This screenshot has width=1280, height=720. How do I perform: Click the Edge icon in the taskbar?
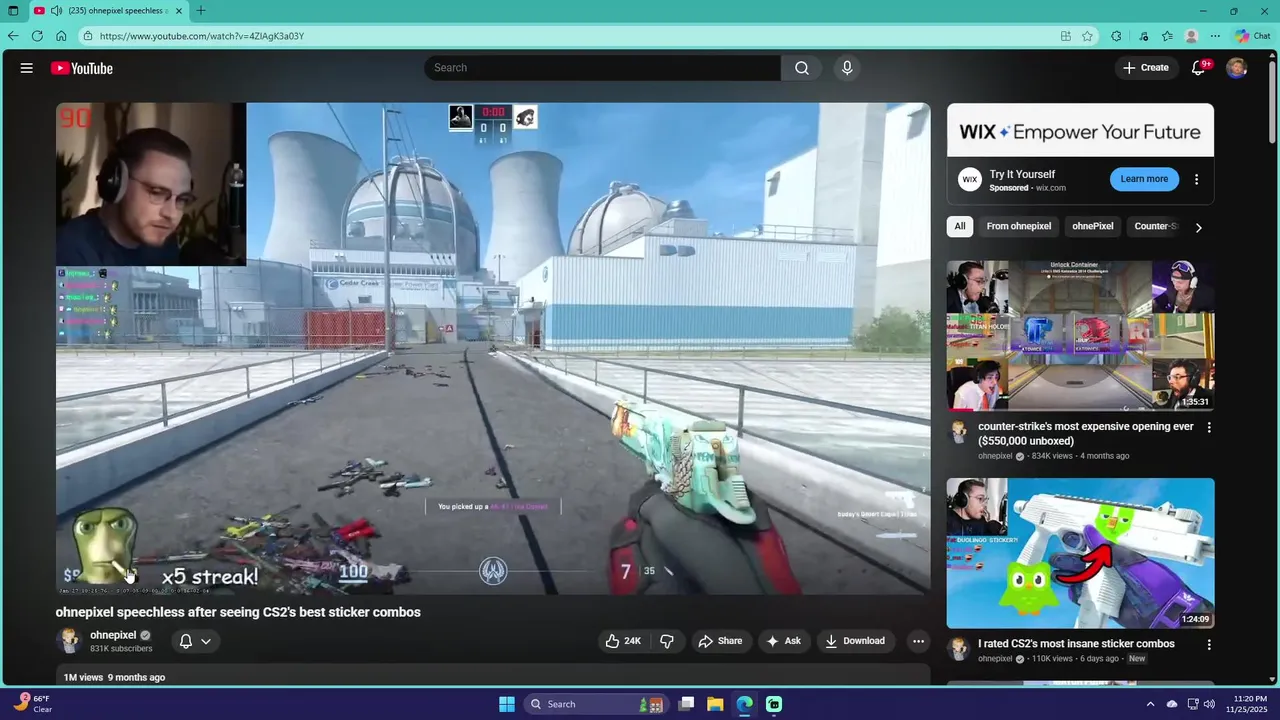744,704
